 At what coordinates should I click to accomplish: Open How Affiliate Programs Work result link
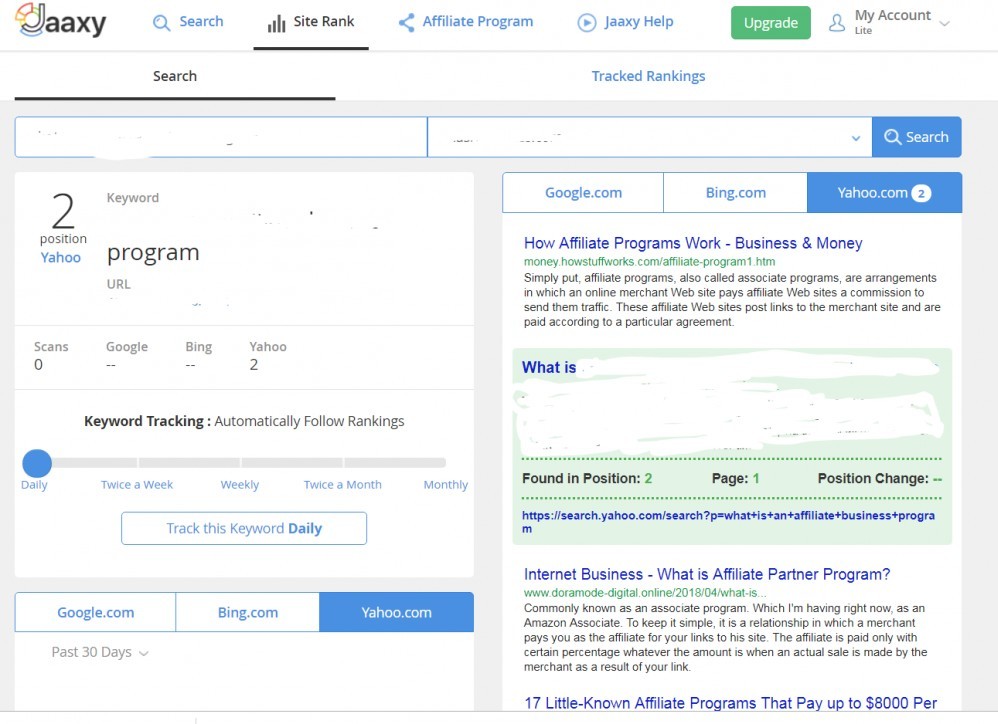(692, 243)
